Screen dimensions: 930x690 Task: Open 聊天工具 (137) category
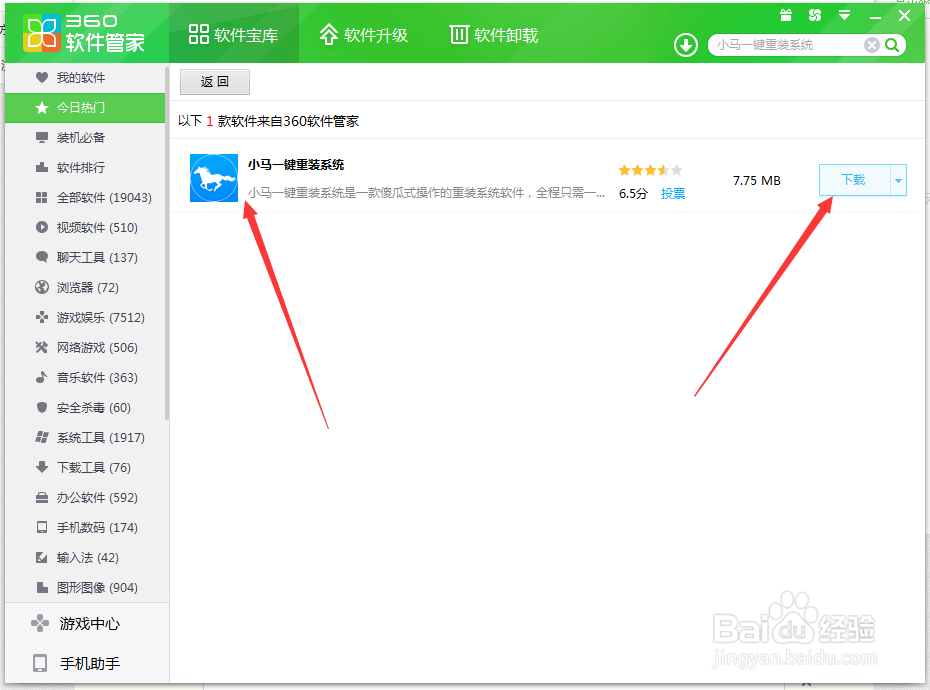point(85,257)
